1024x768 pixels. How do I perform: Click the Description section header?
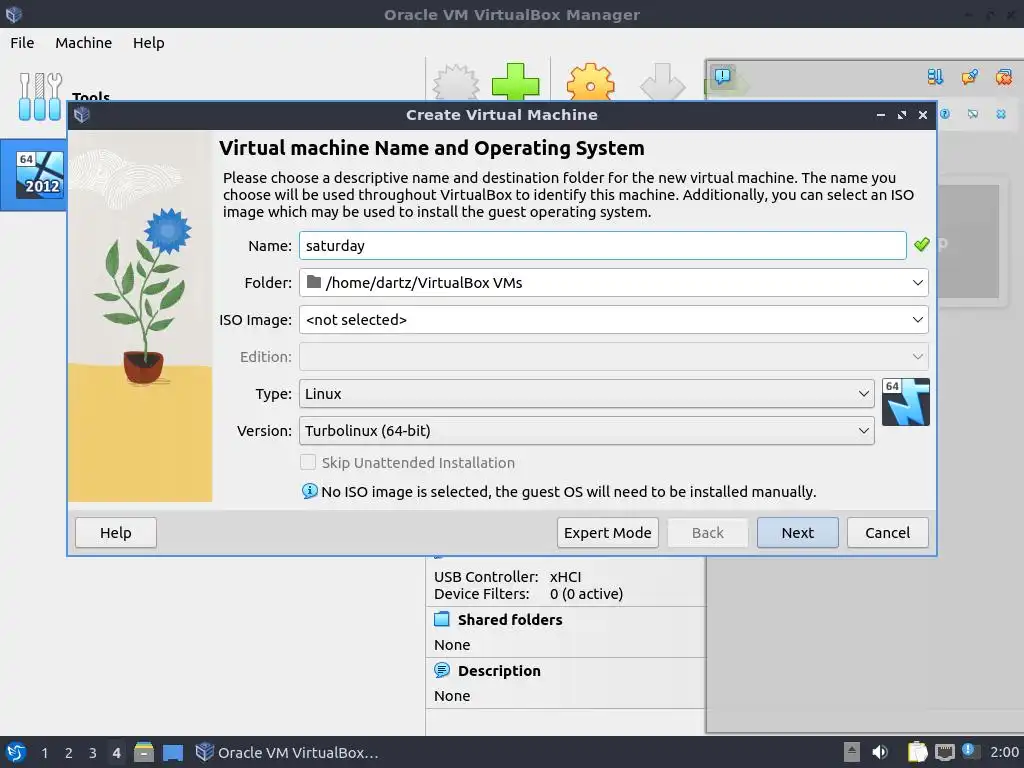tap(499, 671)
